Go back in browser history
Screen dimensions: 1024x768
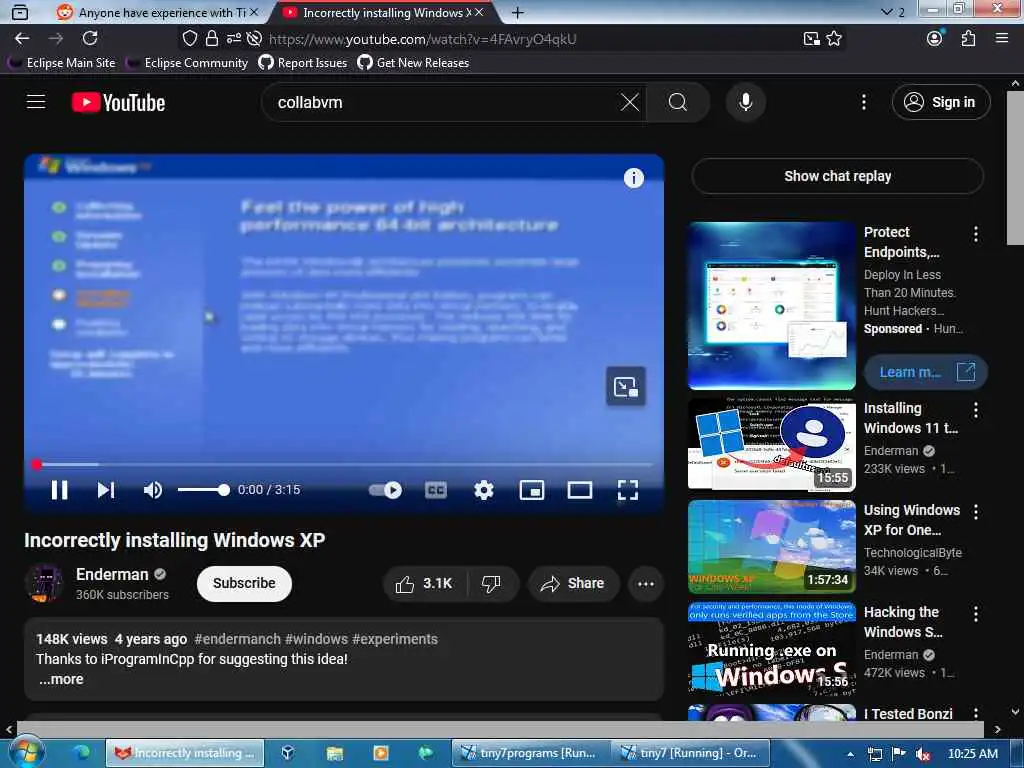tap(22, 39)
